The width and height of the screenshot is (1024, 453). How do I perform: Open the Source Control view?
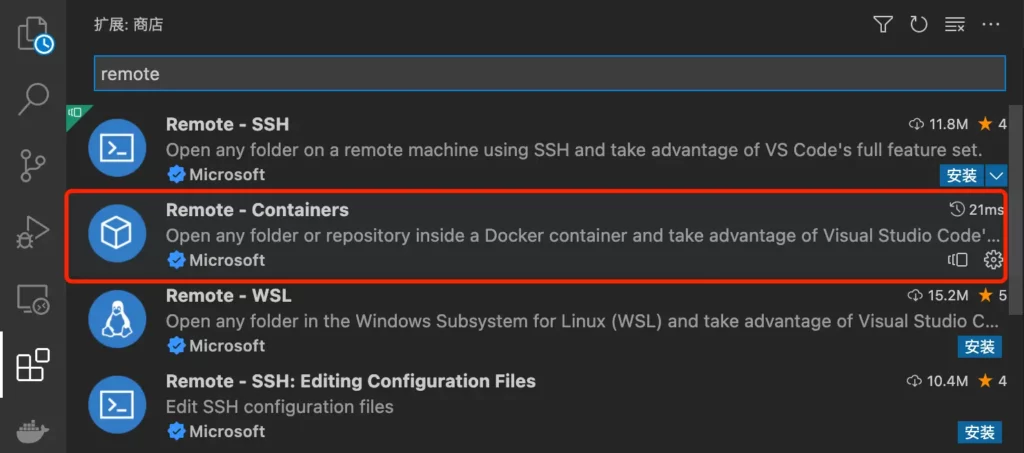33,166
